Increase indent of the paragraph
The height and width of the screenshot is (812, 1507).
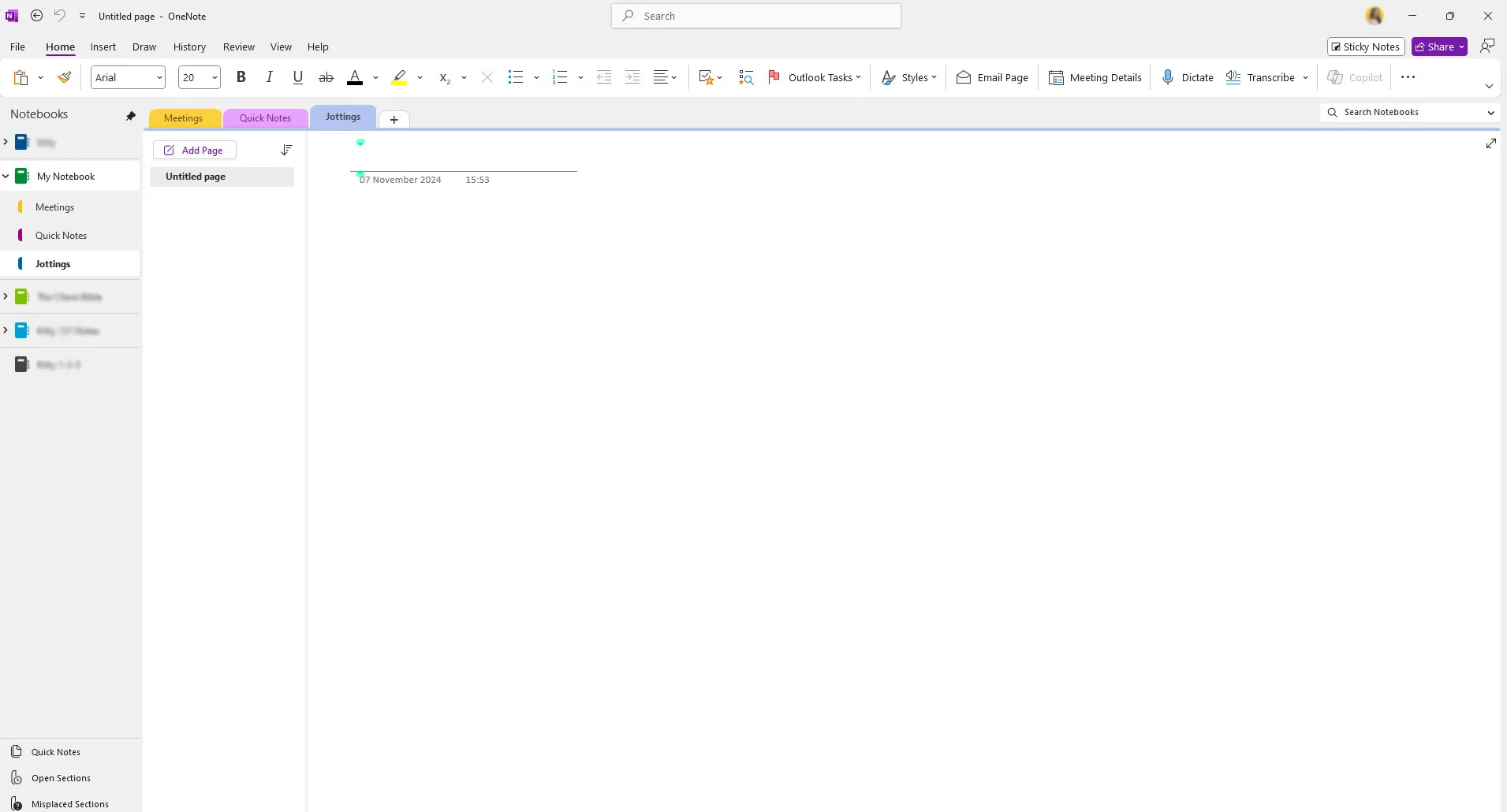coord(632,77)
